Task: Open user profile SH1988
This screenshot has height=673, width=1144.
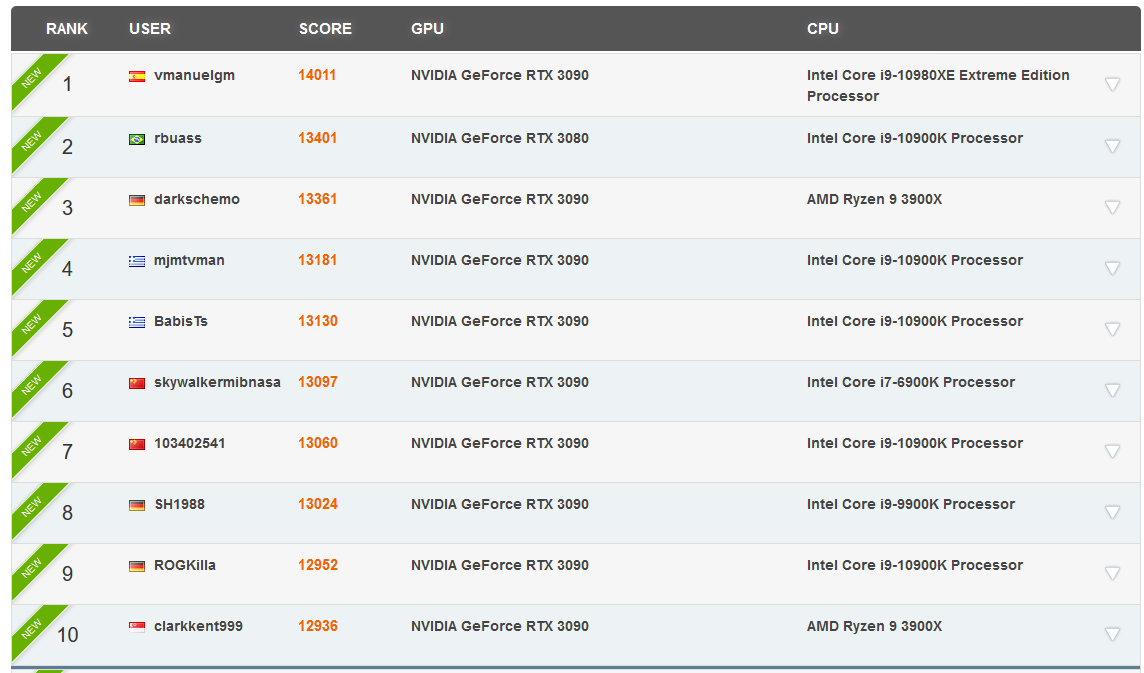Action: click(179, 504)
